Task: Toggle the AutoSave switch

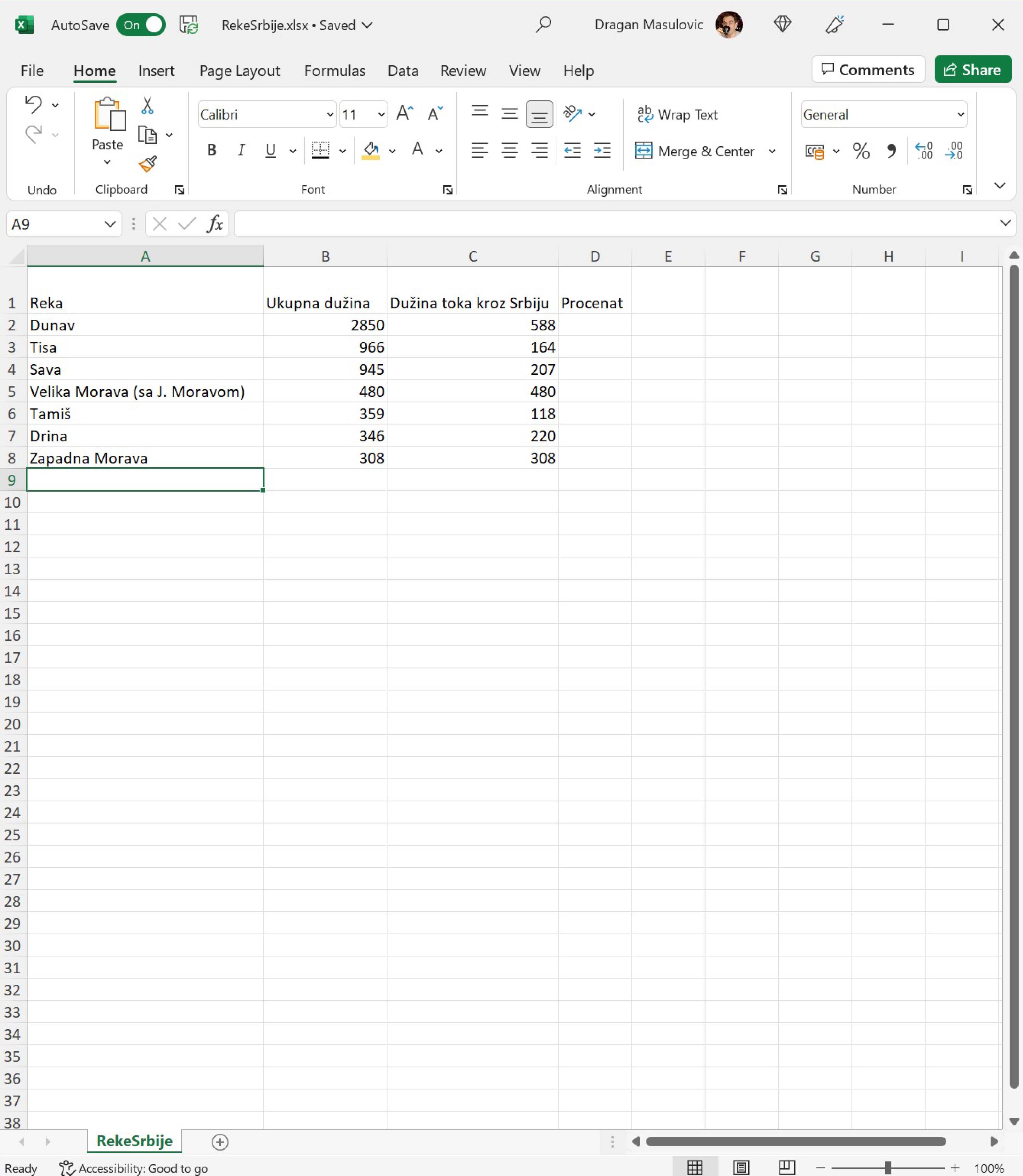Action: coord(141,25)
